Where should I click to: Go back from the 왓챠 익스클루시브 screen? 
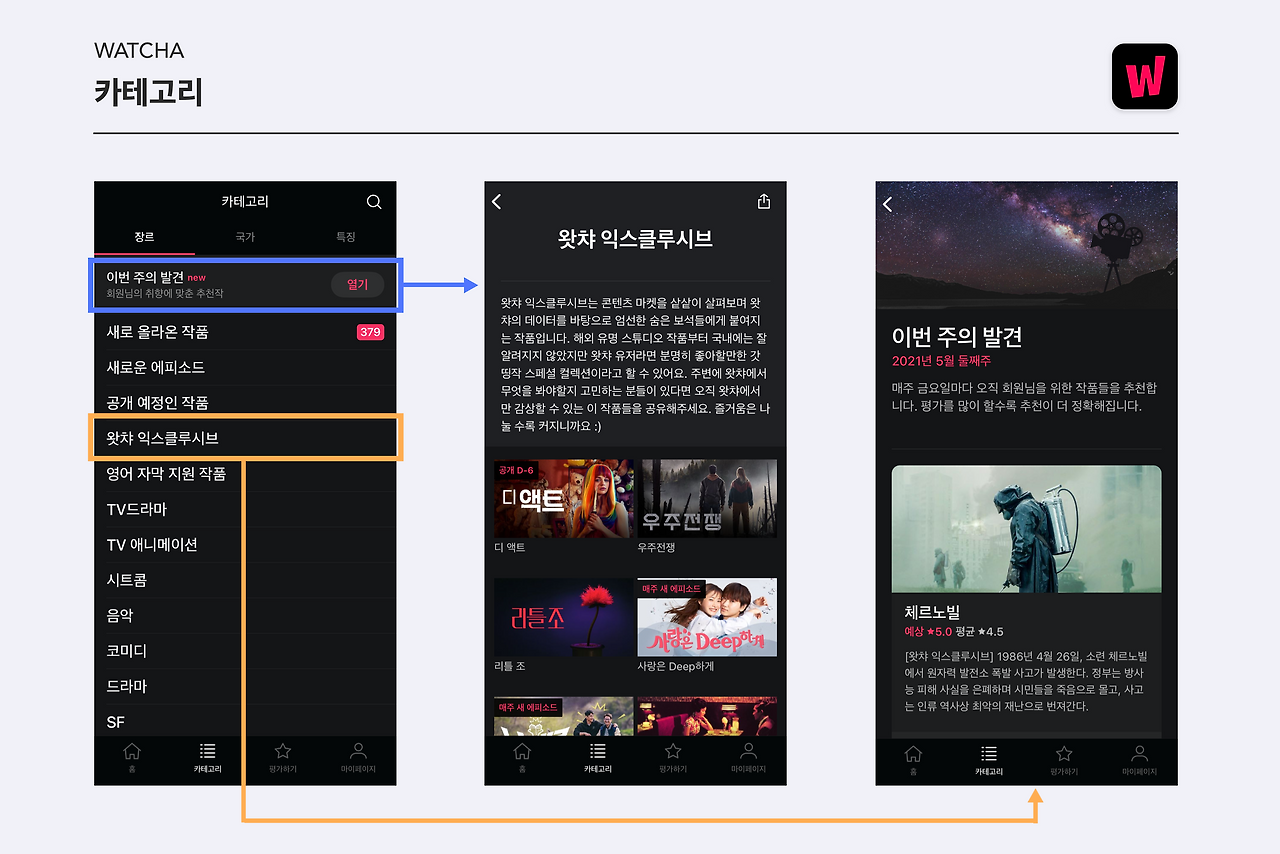click(497, 202)
